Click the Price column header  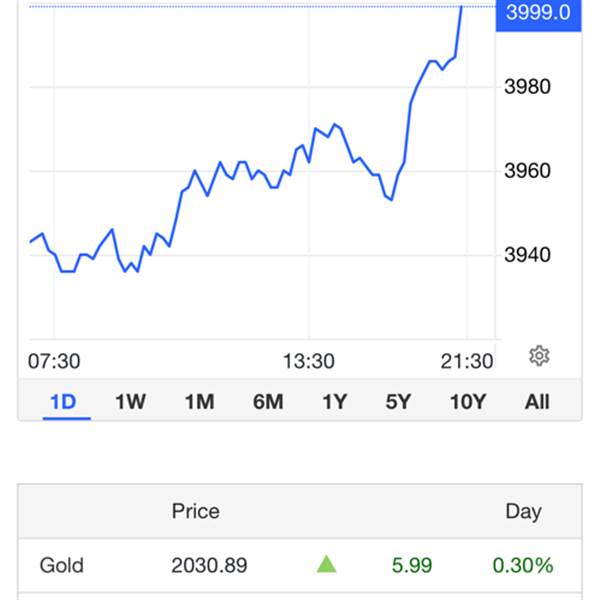(196, 511)
